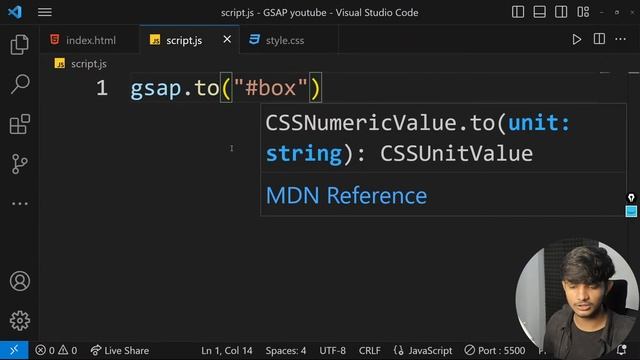Image resolution: width=640 pixels, height=360 pixels.
Task: Open the Accounts menu
Action: tap(20, 281)
